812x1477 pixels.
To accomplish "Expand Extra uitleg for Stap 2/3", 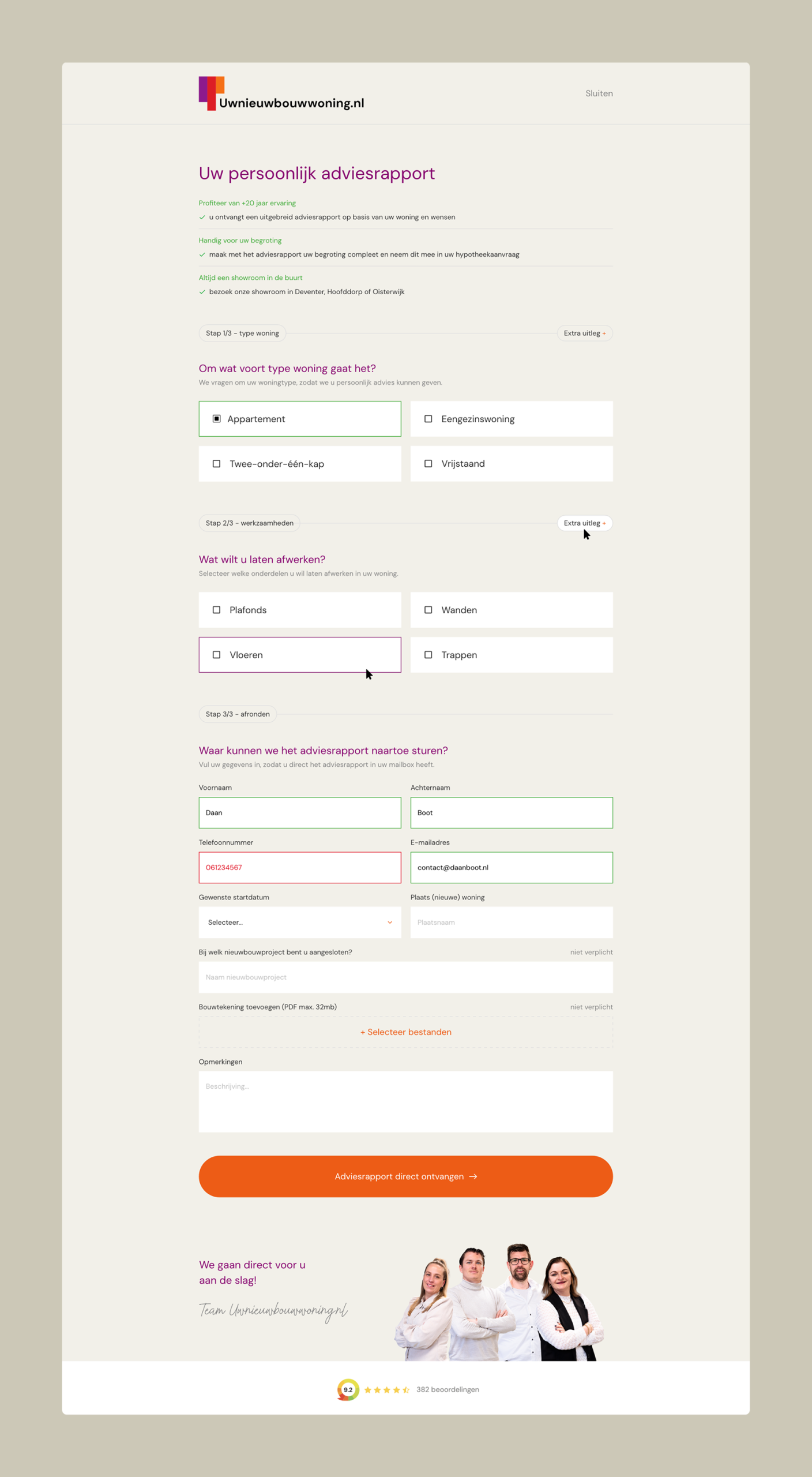I will tap(584, 523).
